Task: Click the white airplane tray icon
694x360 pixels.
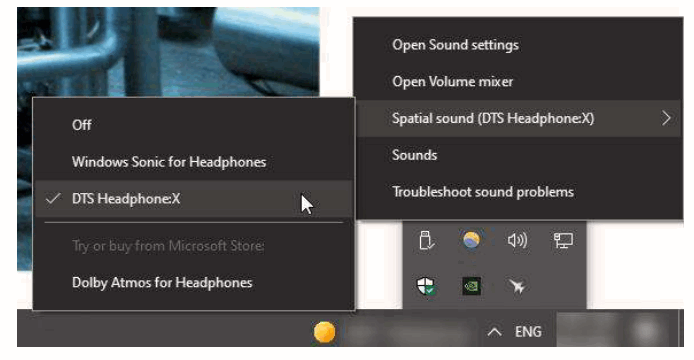Action: [x=517, y=286]
